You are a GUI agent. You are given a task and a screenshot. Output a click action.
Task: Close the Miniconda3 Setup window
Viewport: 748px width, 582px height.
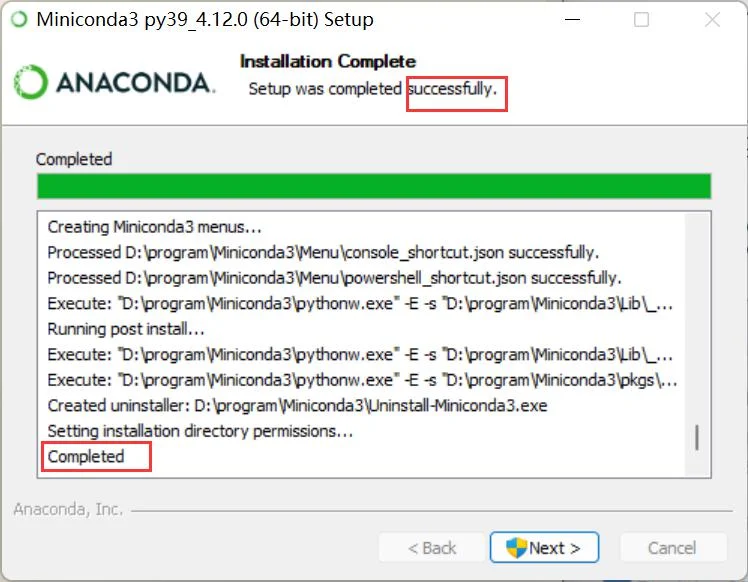(x=712, y=19)
